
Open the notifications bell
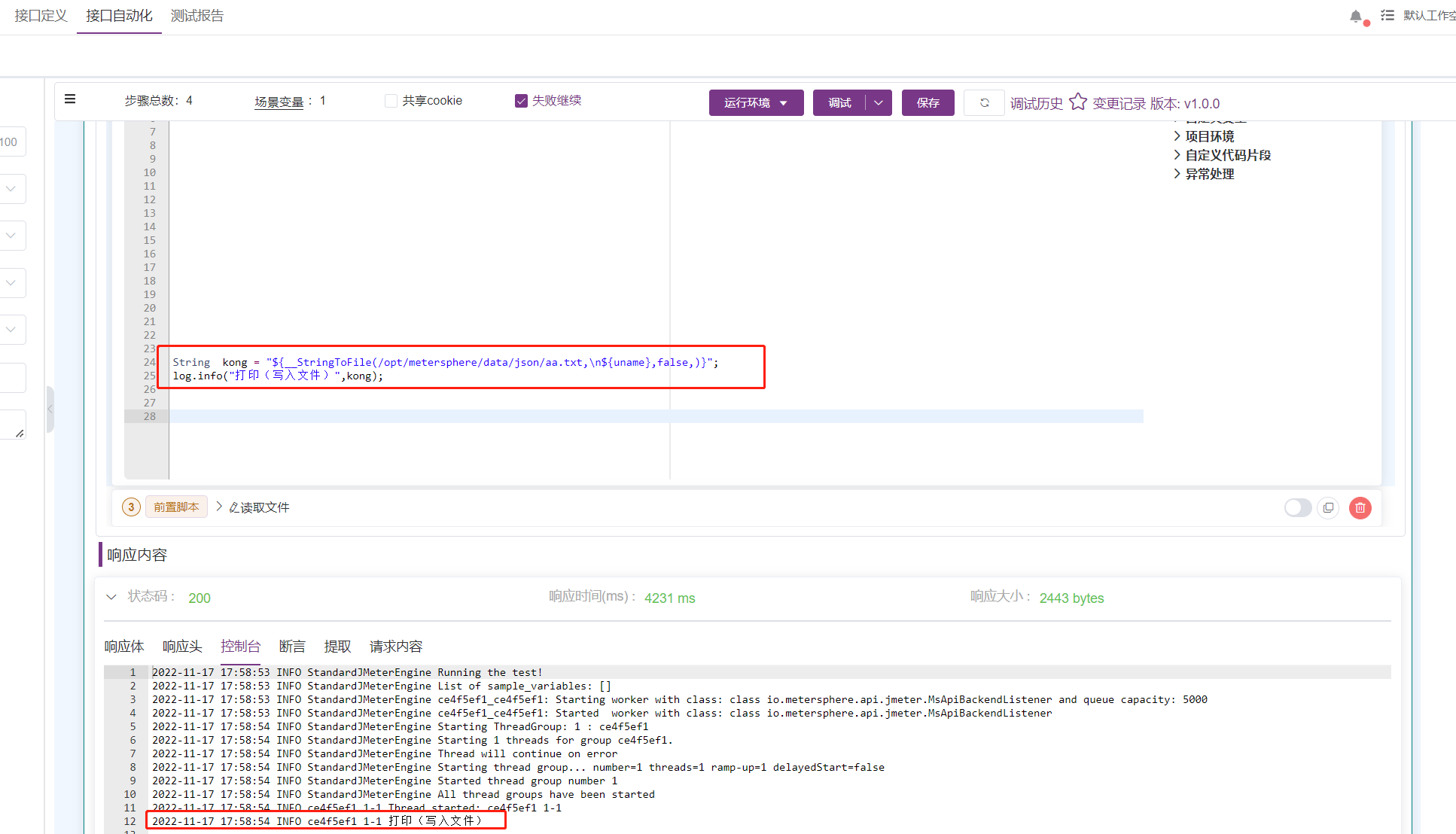point(1356,16)
